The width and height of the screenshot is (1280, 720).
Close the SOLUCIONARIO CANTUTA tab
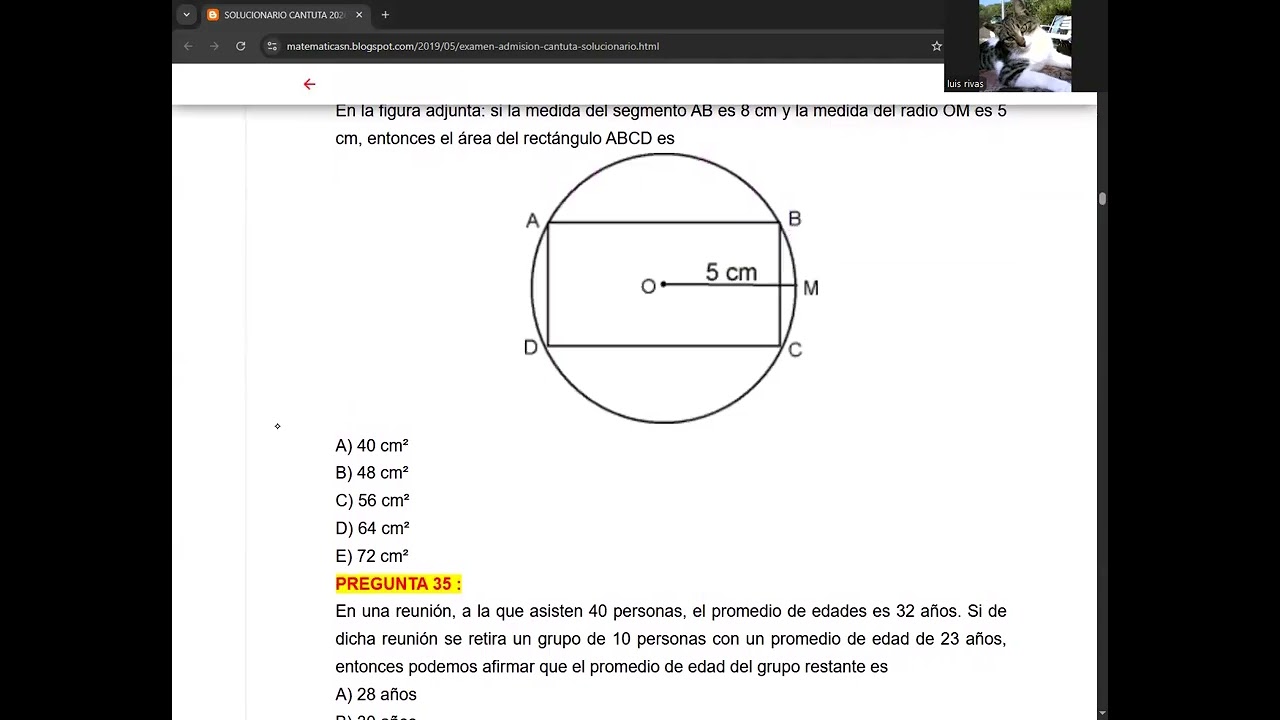[359, 15]
